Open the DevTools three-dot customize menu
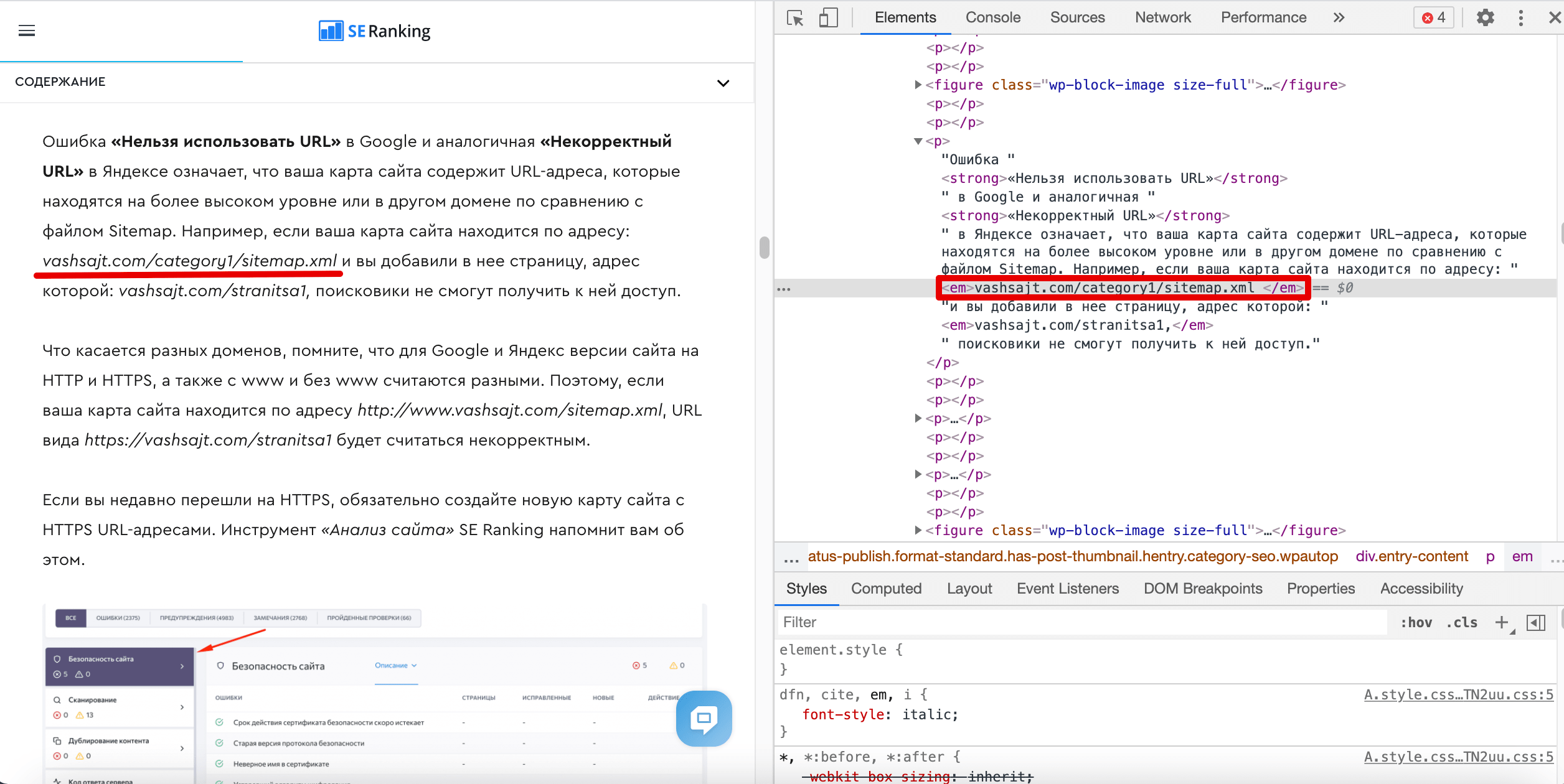This screenshot has height=784, width=1564. coord(1520,17)
